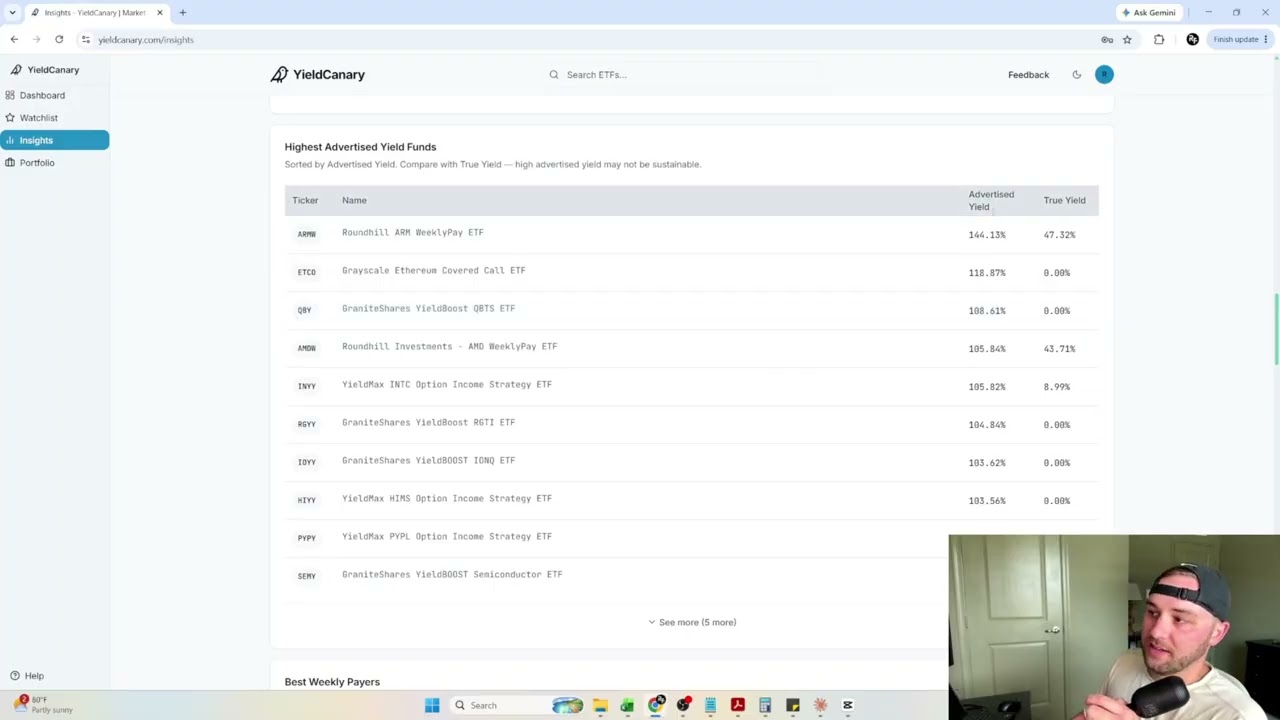Reload the page
Viewport: 1280px width, 720px height.
click(x=59, y=40)
